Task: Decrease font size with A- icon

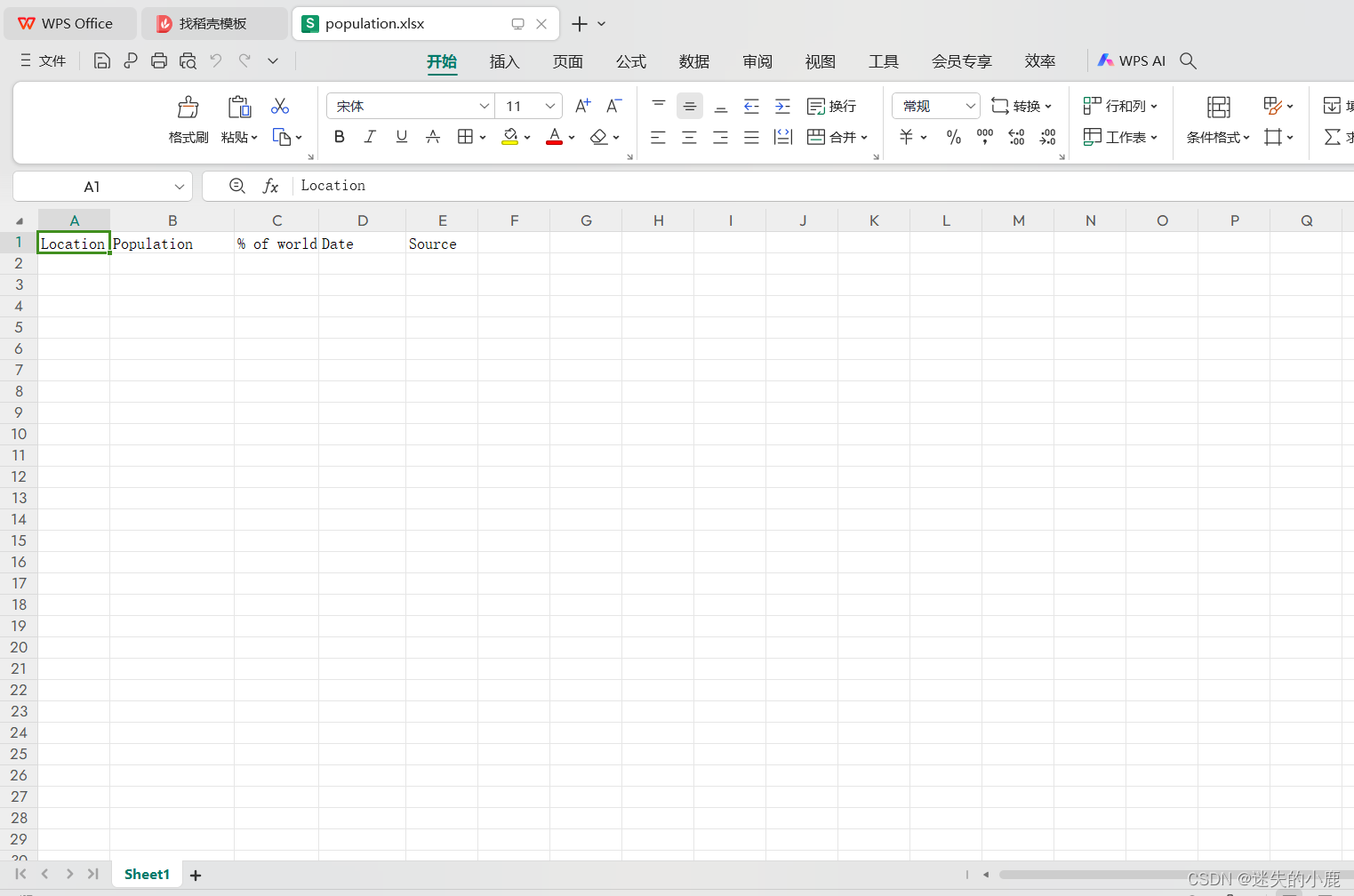Action: [x=613, y=106]
